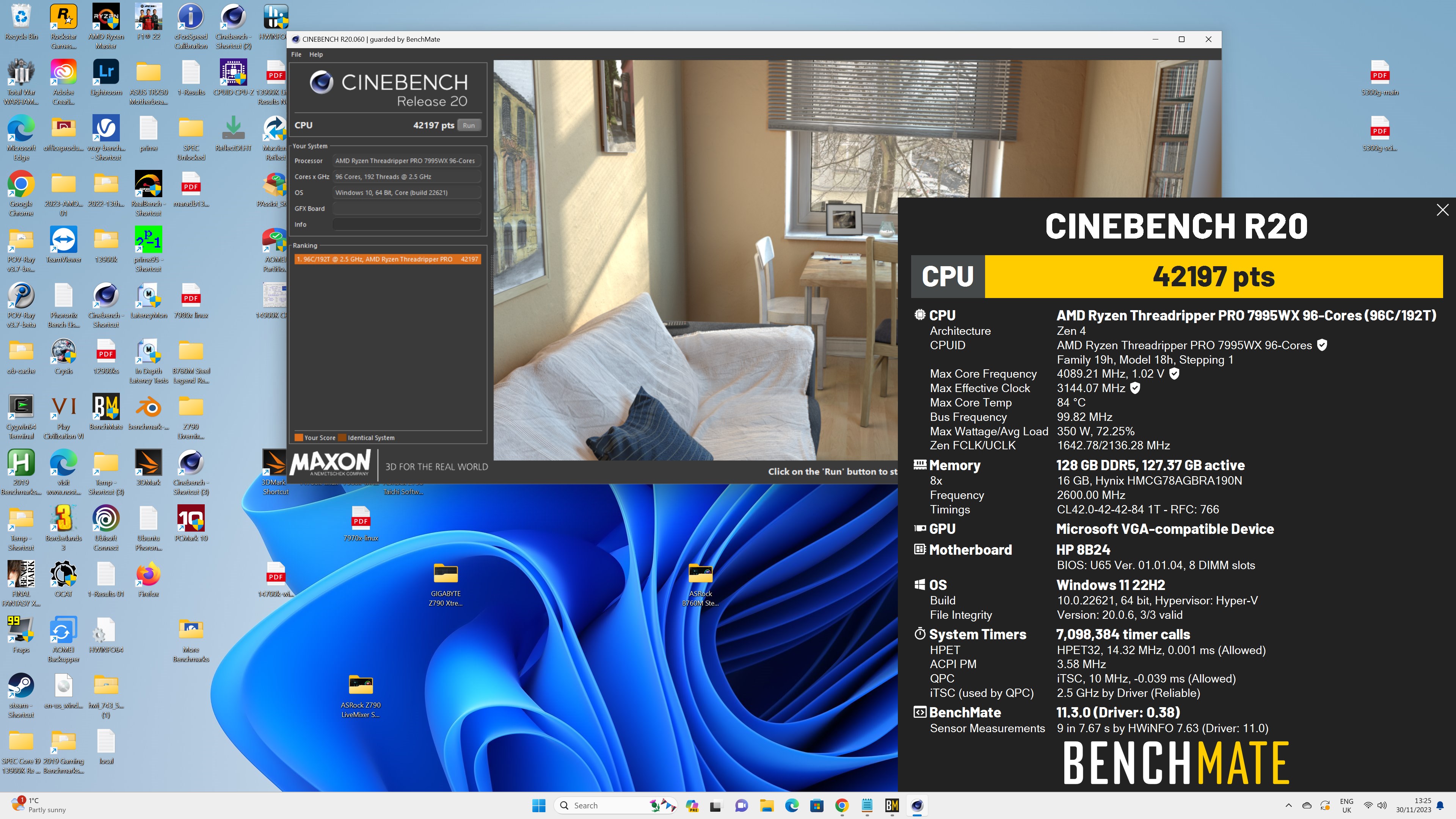This screenshot has height=819, width=1456.
Task: Select the 96C/192T ranking entry
Action: (x=388, y=259)
